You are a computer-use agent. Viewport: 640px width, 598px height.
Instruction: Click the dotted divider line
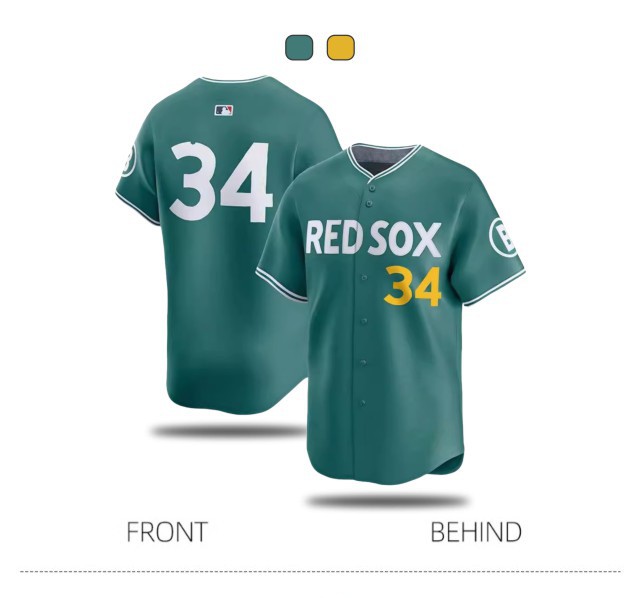[x=320, y=571]
